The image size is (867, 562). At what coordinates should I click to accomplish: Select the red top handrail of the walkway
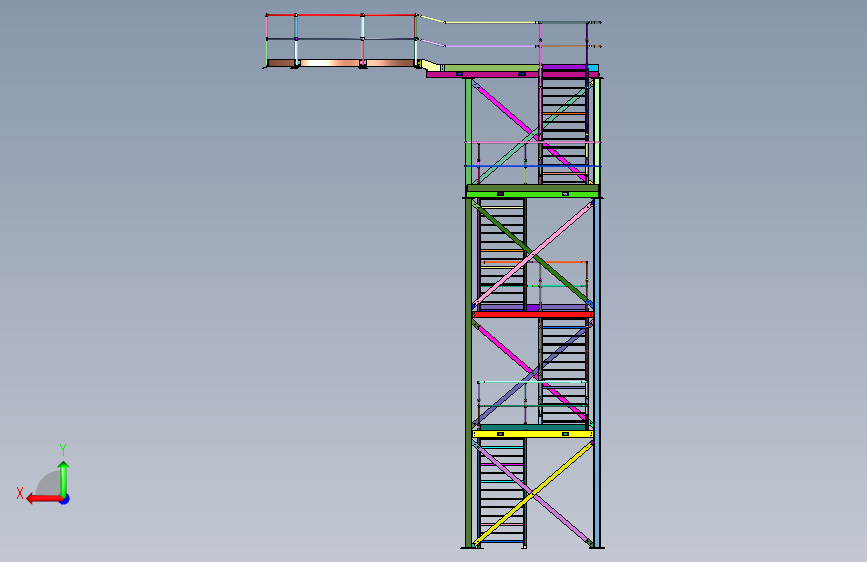tap(341, 15)
